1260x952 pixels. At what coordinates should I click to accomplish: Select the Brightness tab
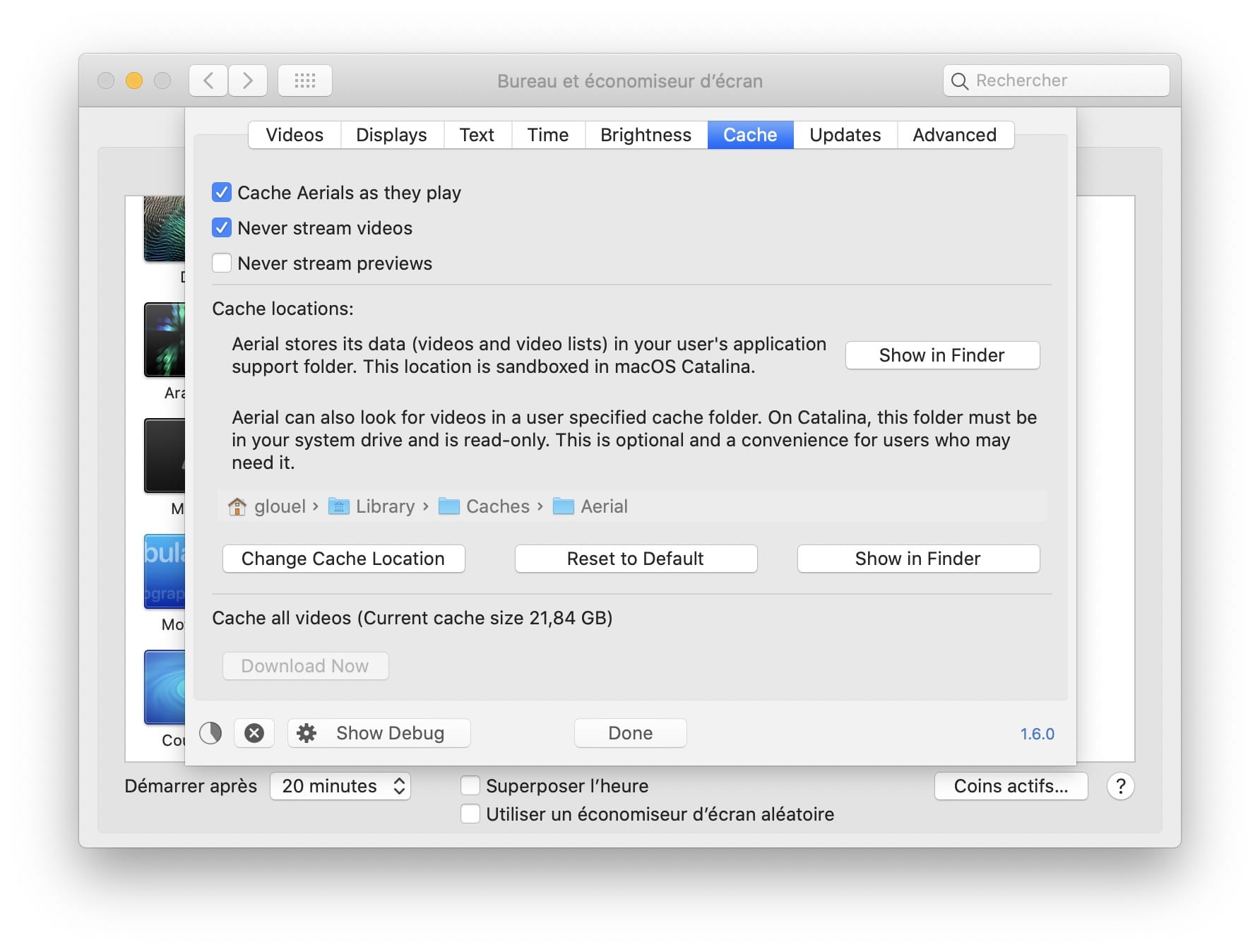[x=646, y=135]
